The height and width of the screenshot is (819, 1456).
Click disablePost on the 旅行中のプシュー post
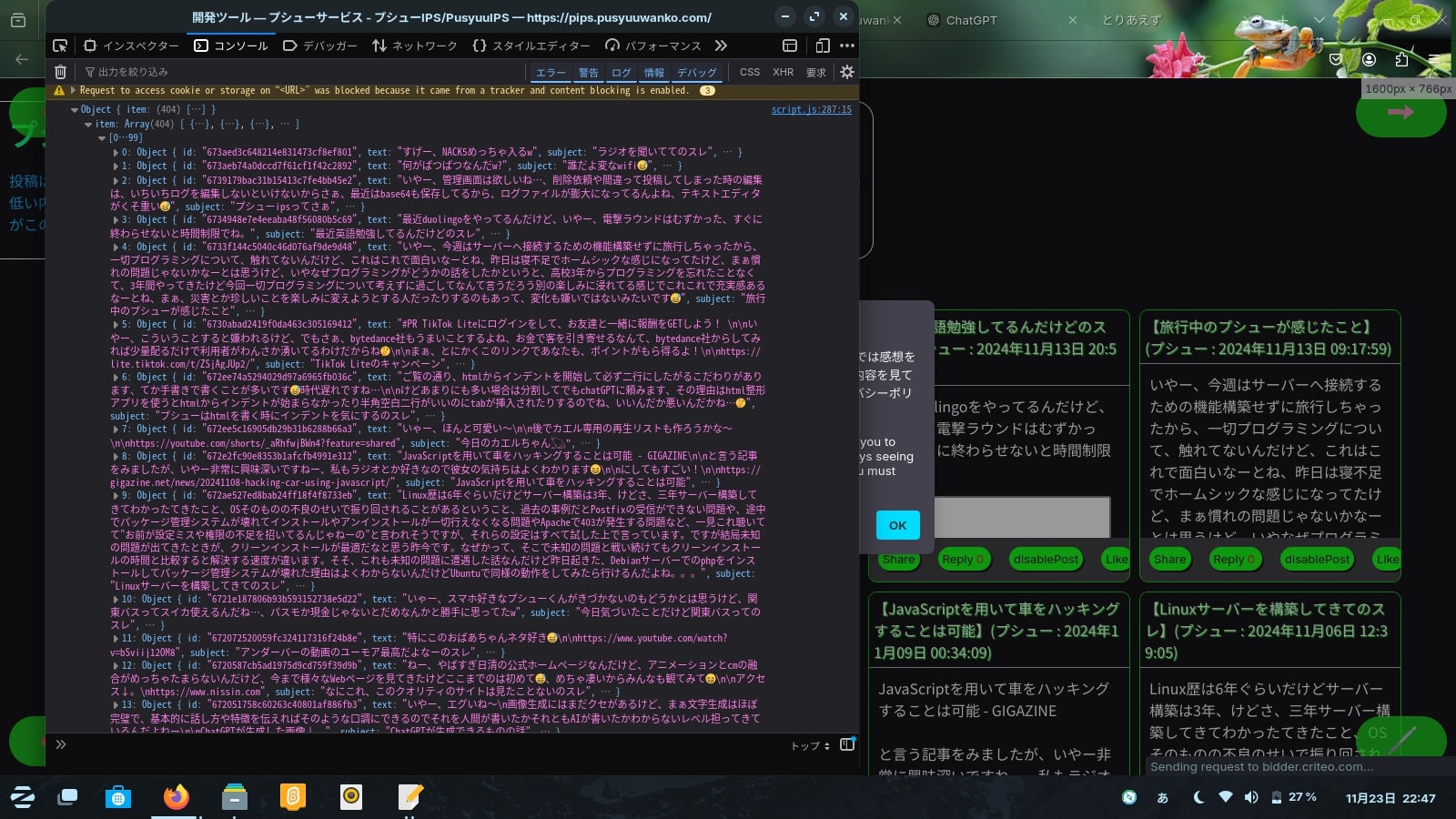click(1317, 560)
